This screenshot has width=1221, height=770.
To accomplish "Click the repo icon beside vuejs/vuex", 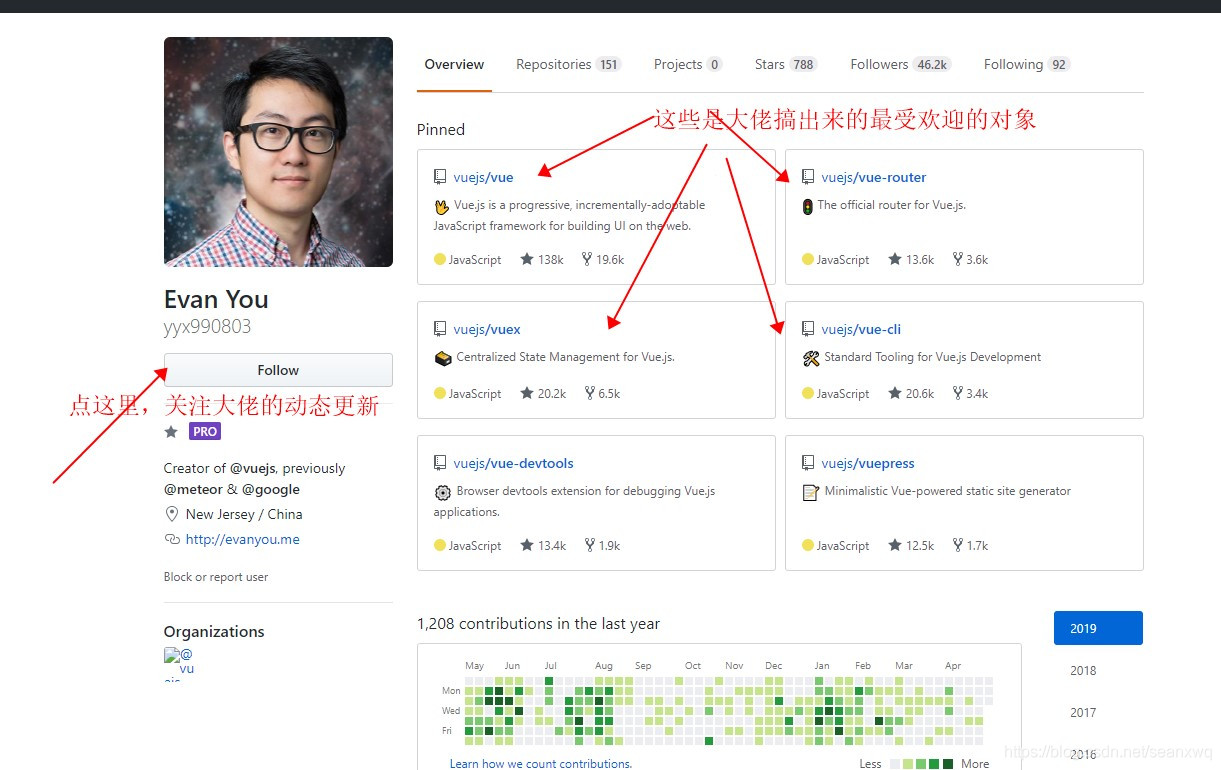I will pyautogui.click(x=440, y=329).
